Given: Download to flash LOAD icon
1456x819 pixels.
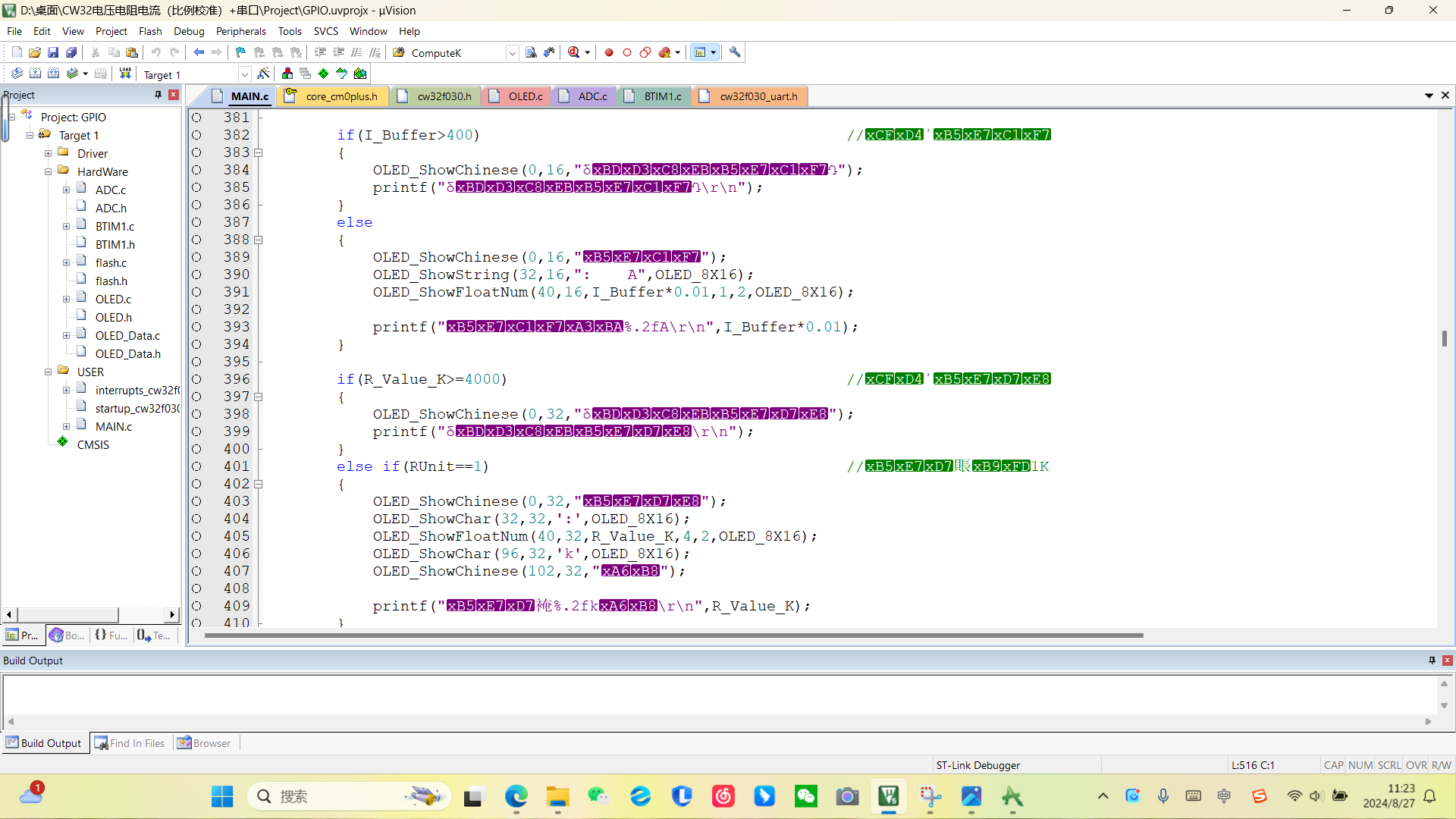Looking at the screenshot, I should tap(125, 74).
